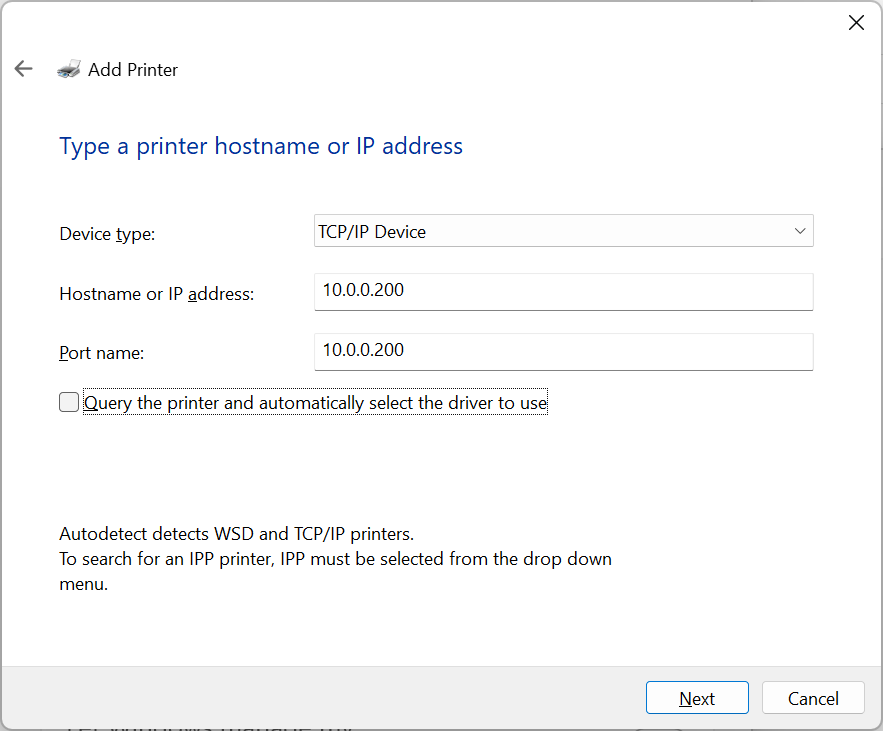The image size is (883, 731).
Task: Select the Port name text field
Action: click(563, 352)
